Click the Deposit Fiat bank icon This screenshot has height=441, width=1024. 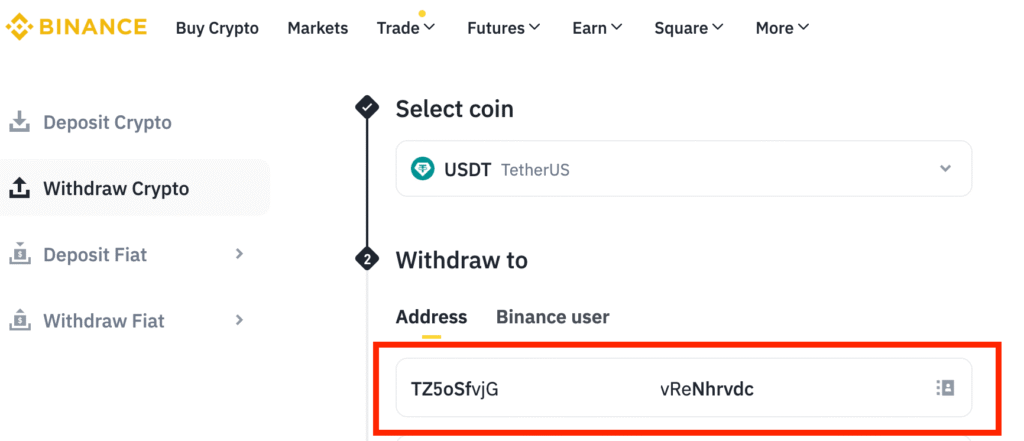(19, 255)
